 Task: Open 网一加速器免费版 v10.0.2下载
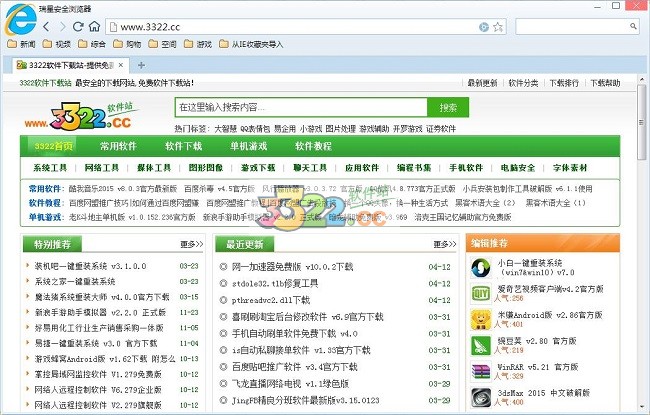(x=292, y=267)
